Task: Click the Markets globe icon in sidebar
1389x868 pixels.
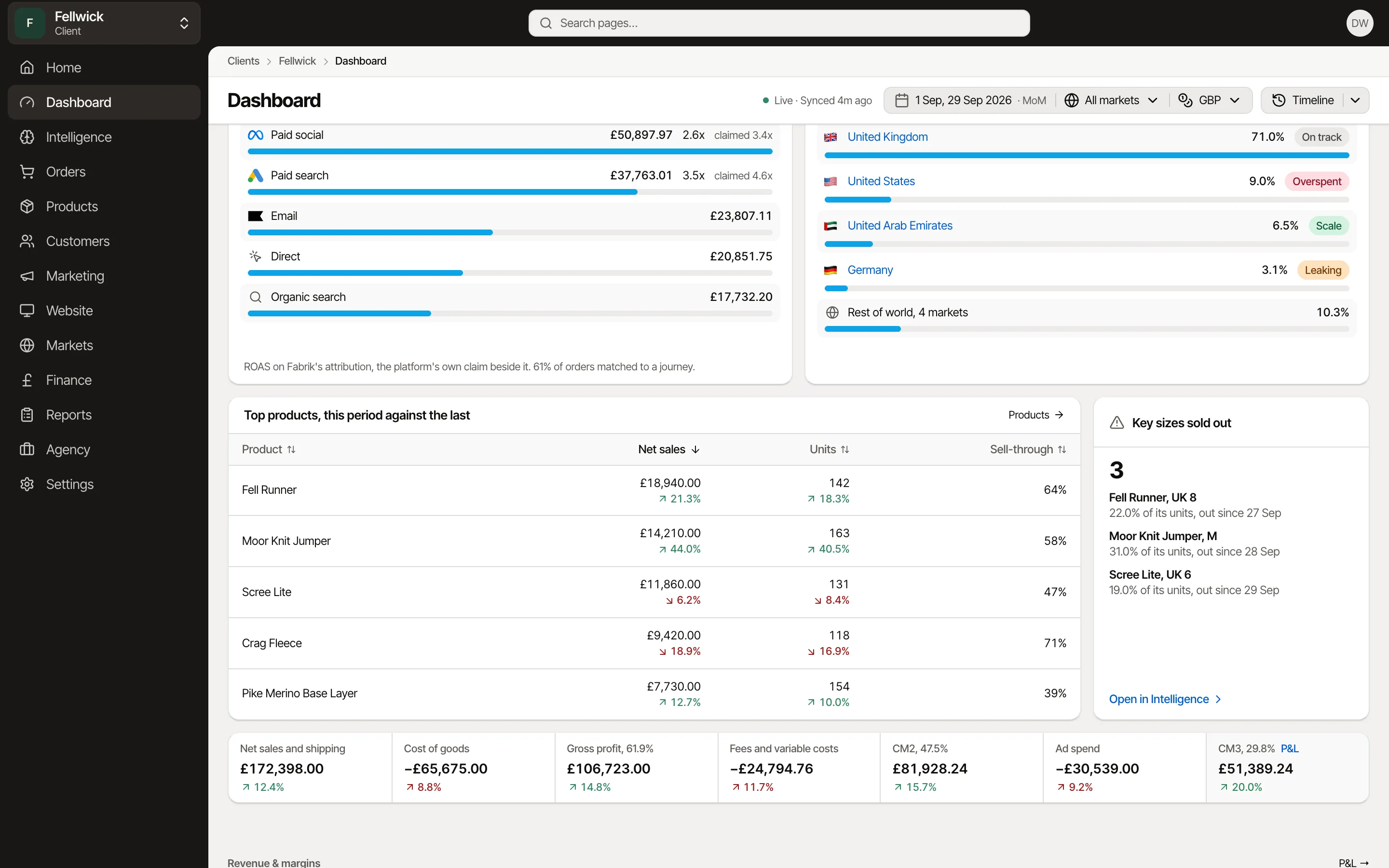Action: point(27,346)
